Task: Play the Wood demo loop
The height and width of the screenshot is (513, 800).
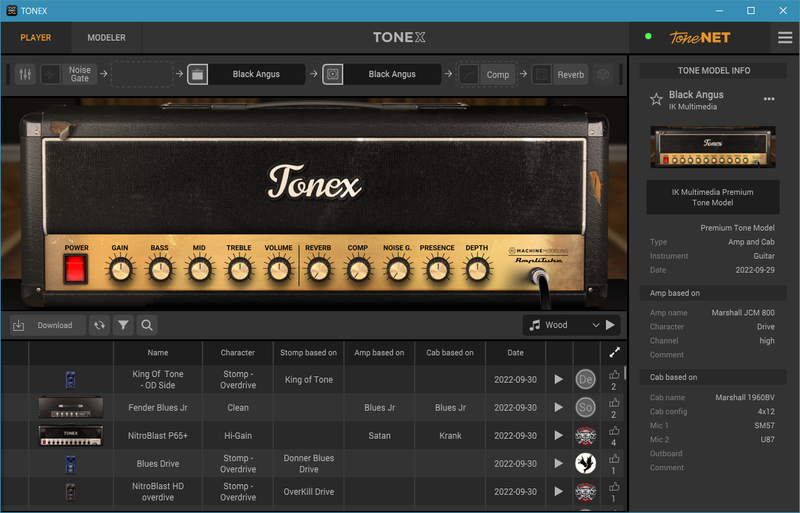Action: pos(611,325)
